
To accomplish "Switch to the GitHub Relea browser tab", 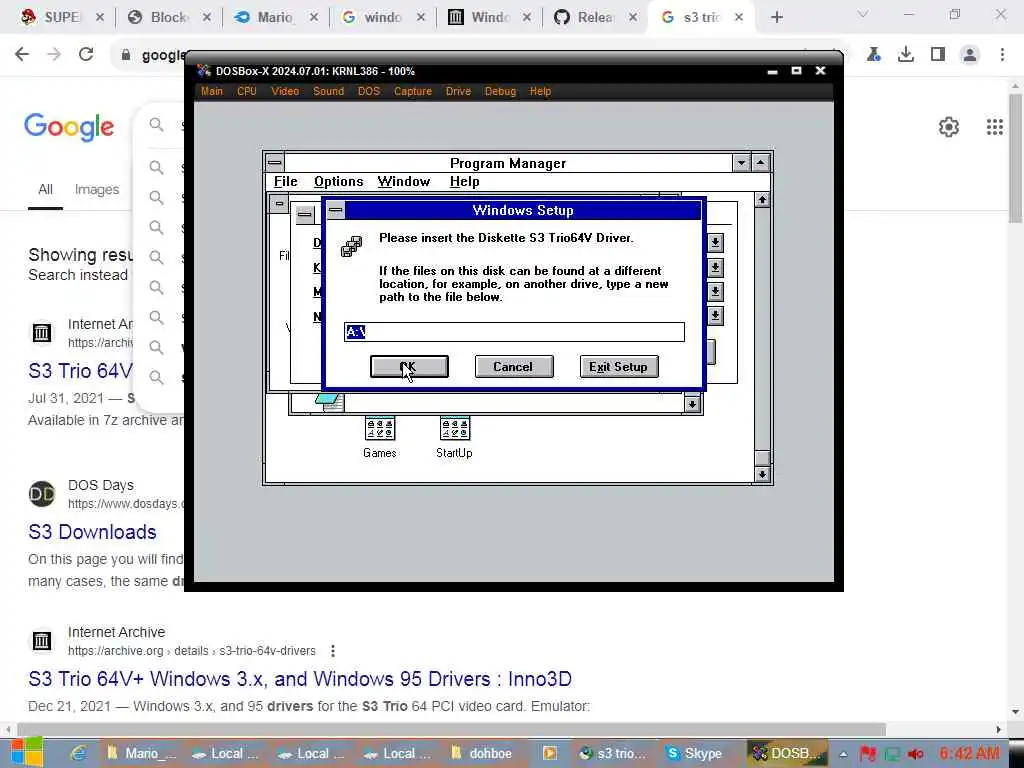I will coord(594,17).
